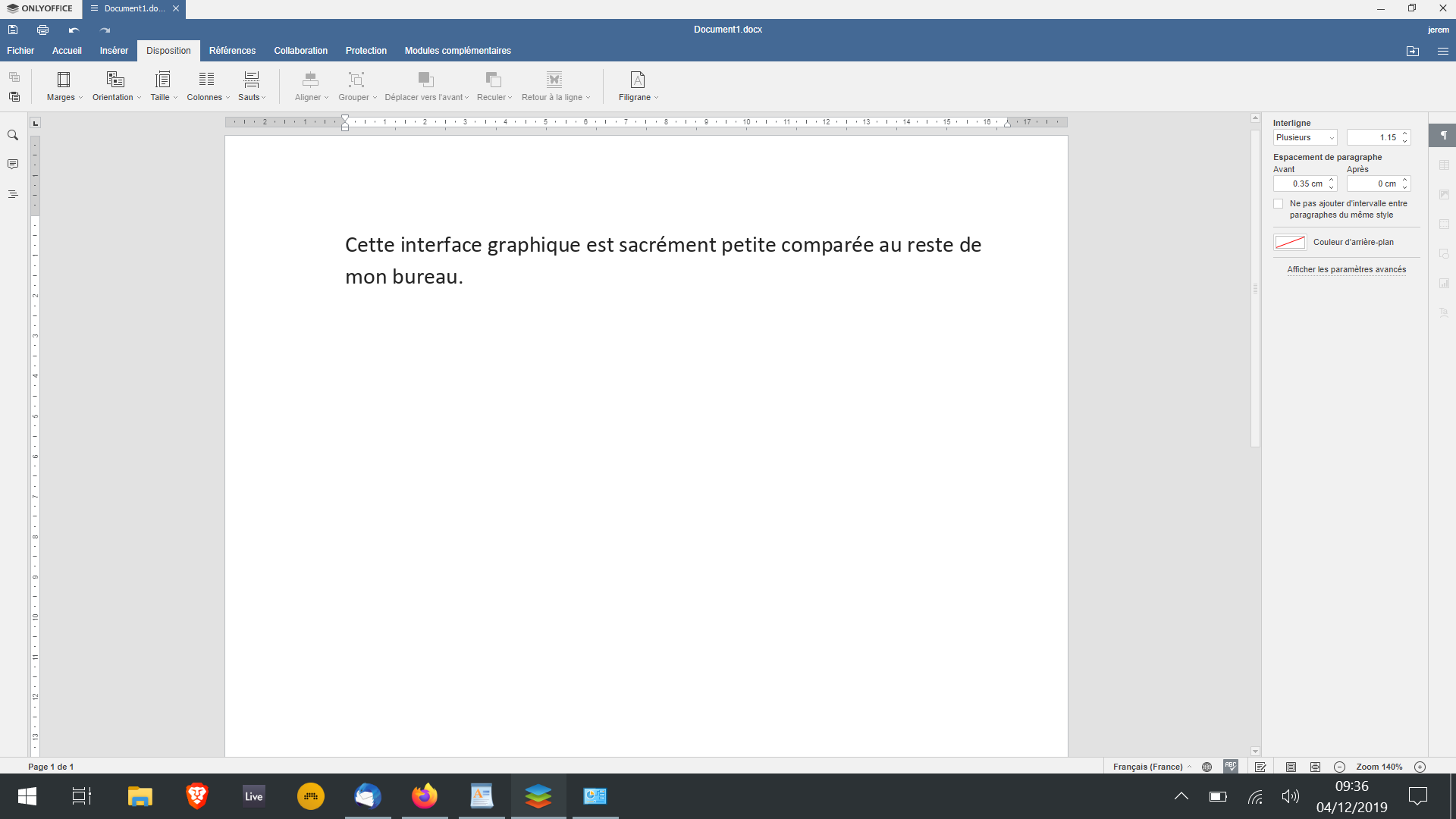1456x819 pixels.
Task: Open the Colonnes columns tool
Action: [208, 86]
